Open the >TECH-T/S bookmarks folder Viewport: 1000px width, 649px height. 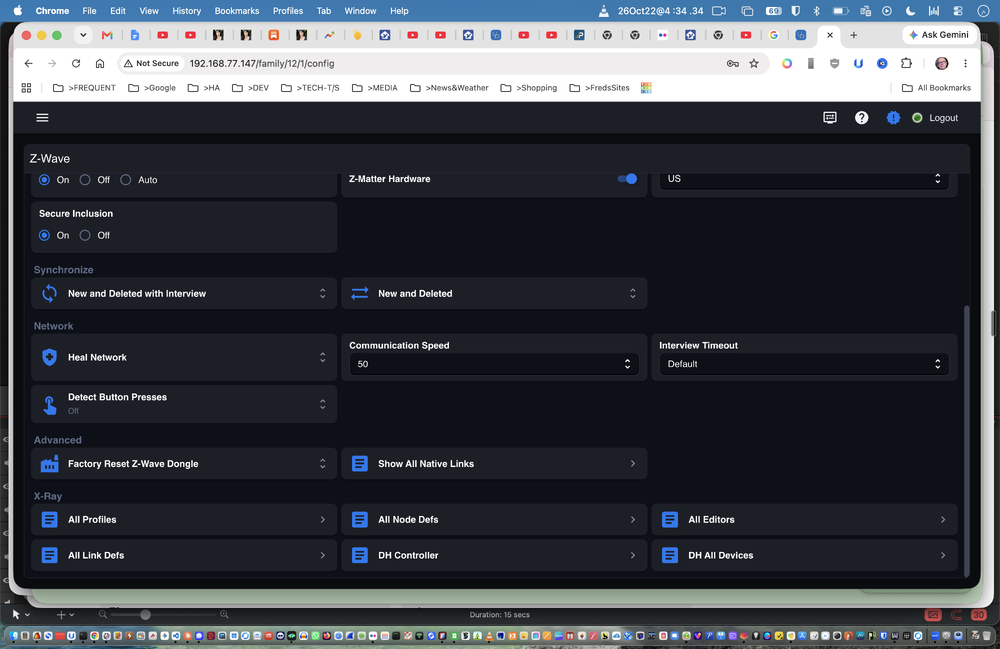pyautogui.click(x=310, y=88)
